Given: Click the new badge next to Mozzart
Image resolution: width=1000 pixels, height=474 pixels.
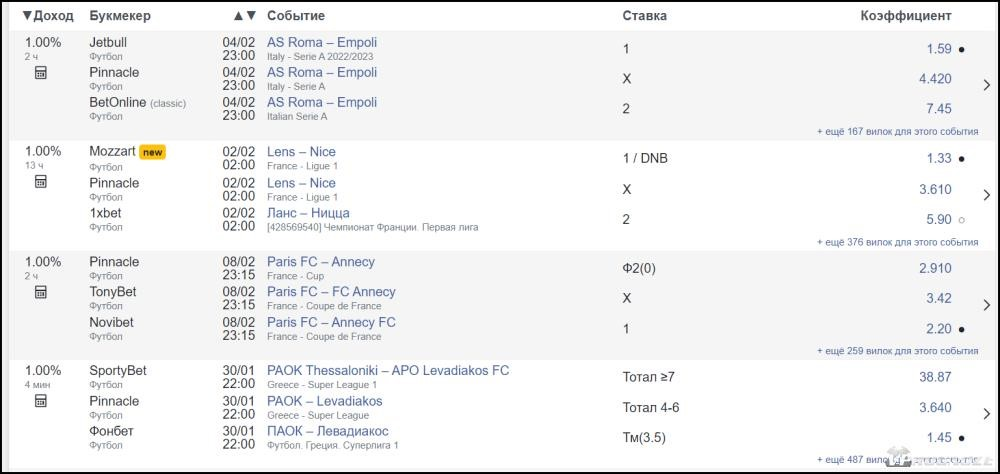Looking at the screenshot, I should tap(152, 152).
